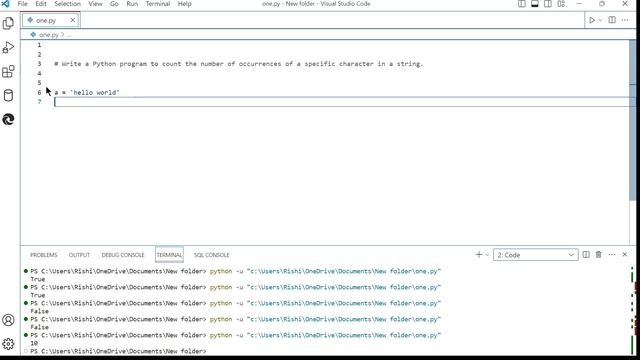Click the comment text on line 3
Screen dimensions: 640x360
tap(239, 64)
